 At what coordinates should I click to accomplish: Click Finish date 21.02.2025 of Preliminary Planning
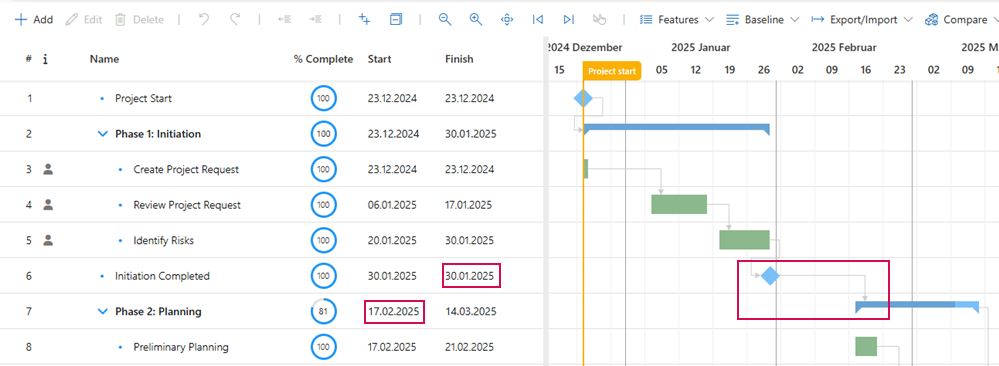(x=469, y=348)
